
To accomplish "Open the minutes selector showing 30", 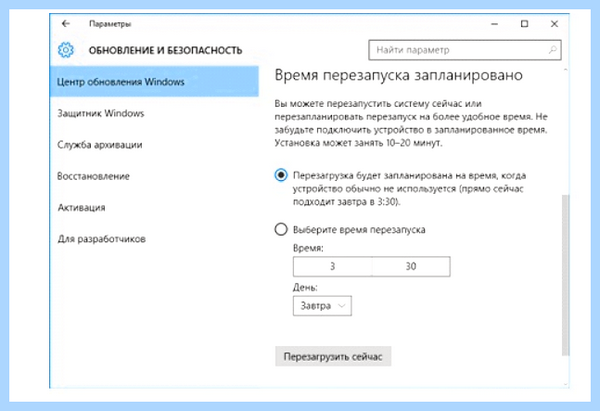I will click(x=411, y=266).
